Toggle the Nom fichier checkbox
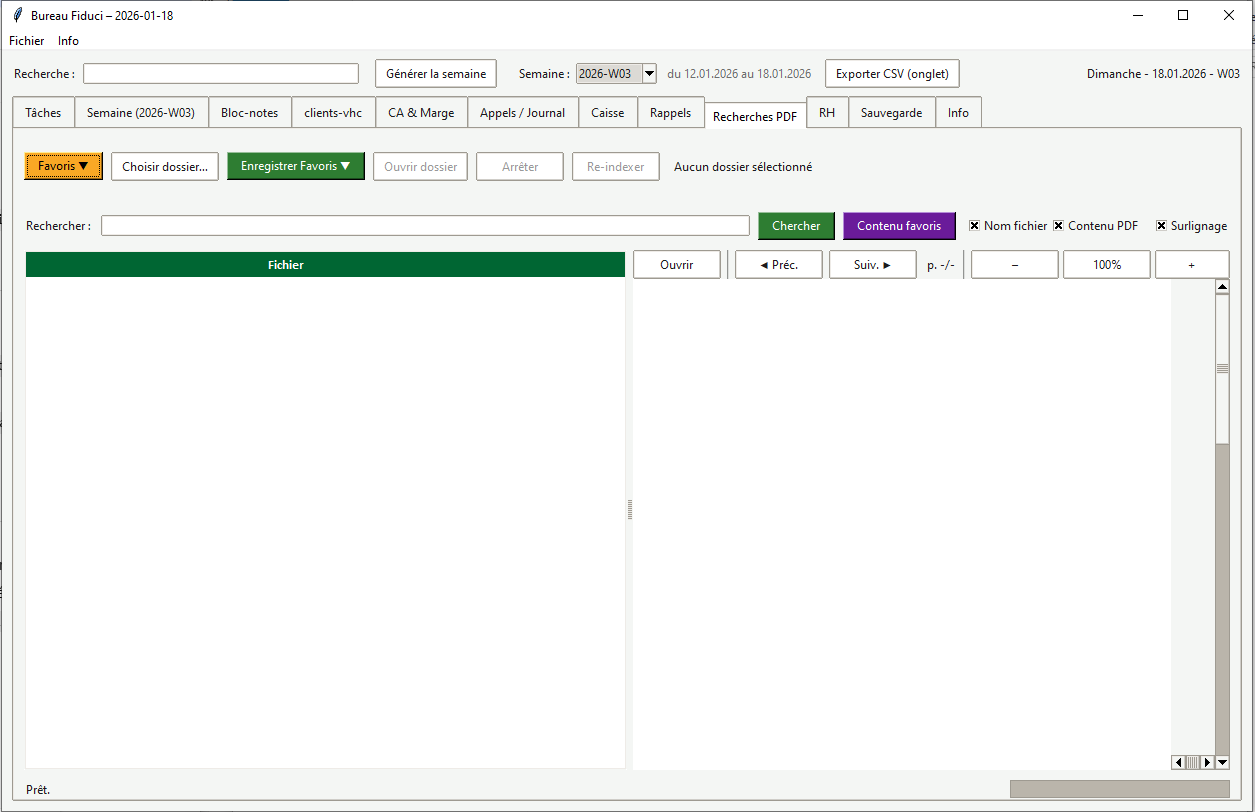This screenshot has height=812, width=1255. pos(974,226)
